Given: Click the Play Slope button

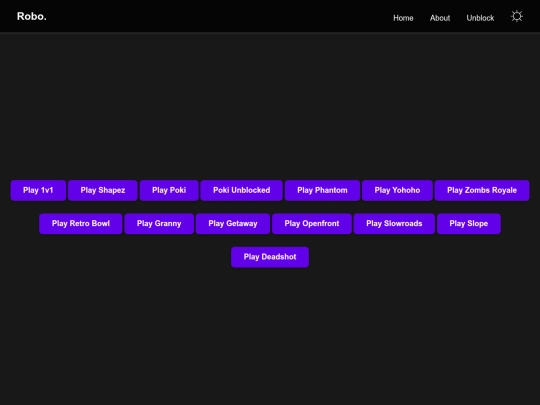Looking at the screenshot, I should tap(469, 224).
